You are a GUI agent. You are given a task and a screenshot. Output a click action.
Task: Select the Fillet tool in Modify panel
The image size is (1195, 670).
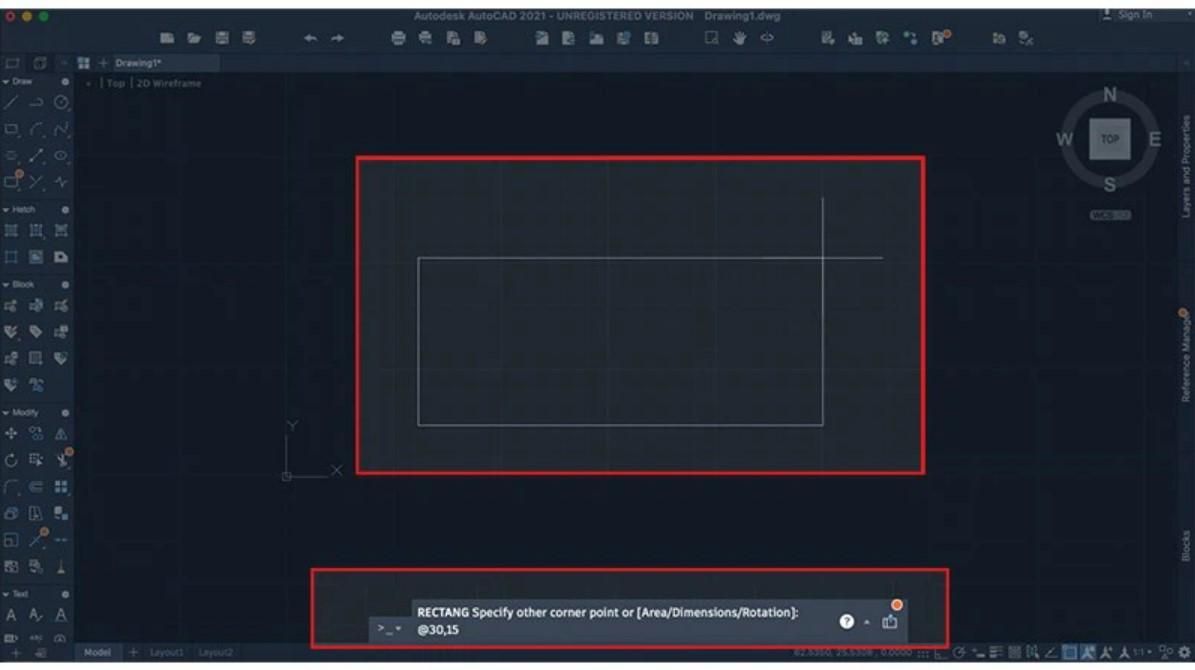pos(11,486)
